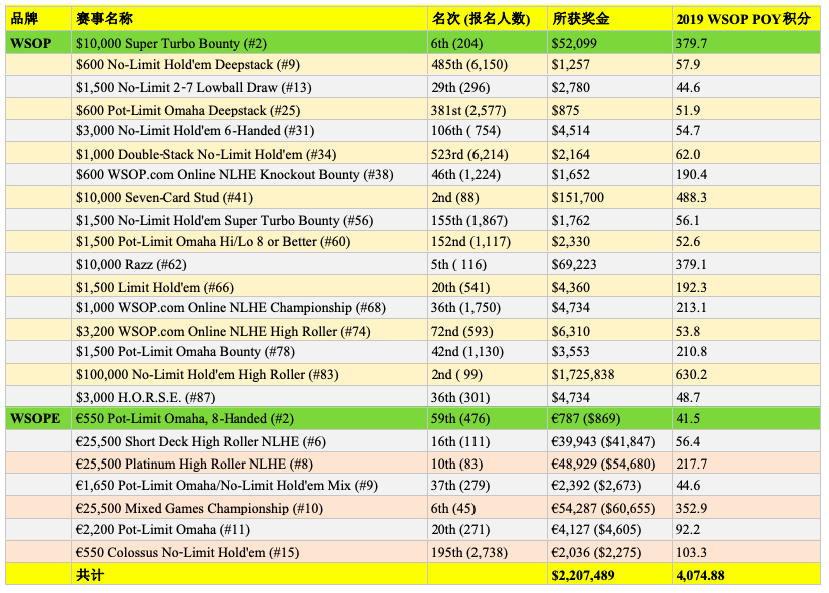Click the $3,000 H.O.R.S.E. (#87) cell
This screenshot has height=593, width=829.
pyautogui.click(x=249, y=396)
